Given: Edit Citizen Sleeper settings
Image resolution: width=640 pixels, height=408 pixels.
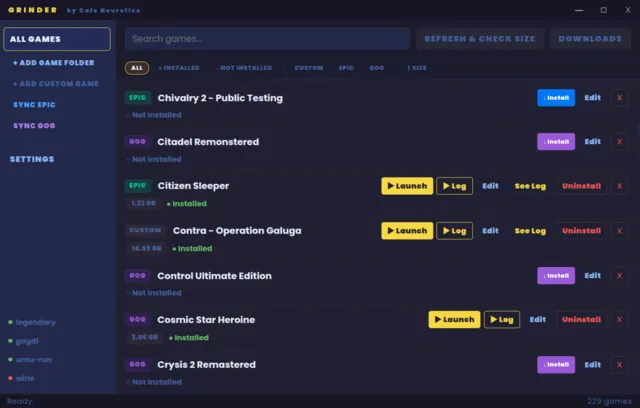Looking at the screenshot, I should [x=490, y=186].
